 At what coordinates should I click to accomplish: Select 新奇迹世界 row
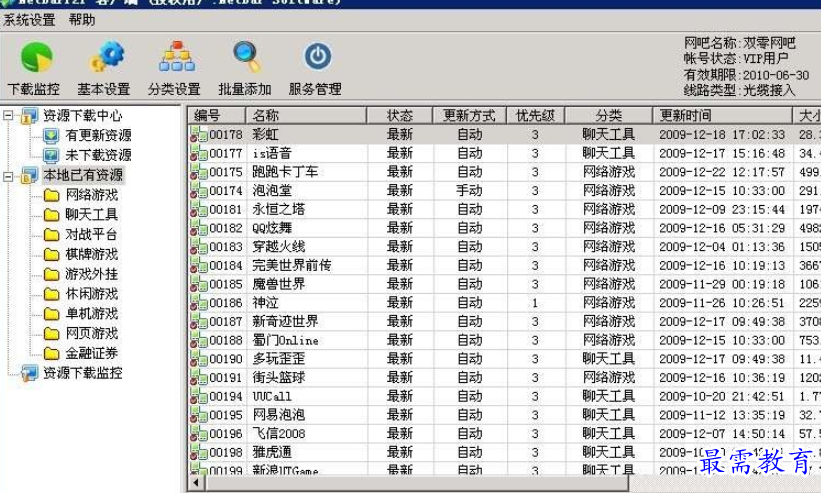[505, 321]
